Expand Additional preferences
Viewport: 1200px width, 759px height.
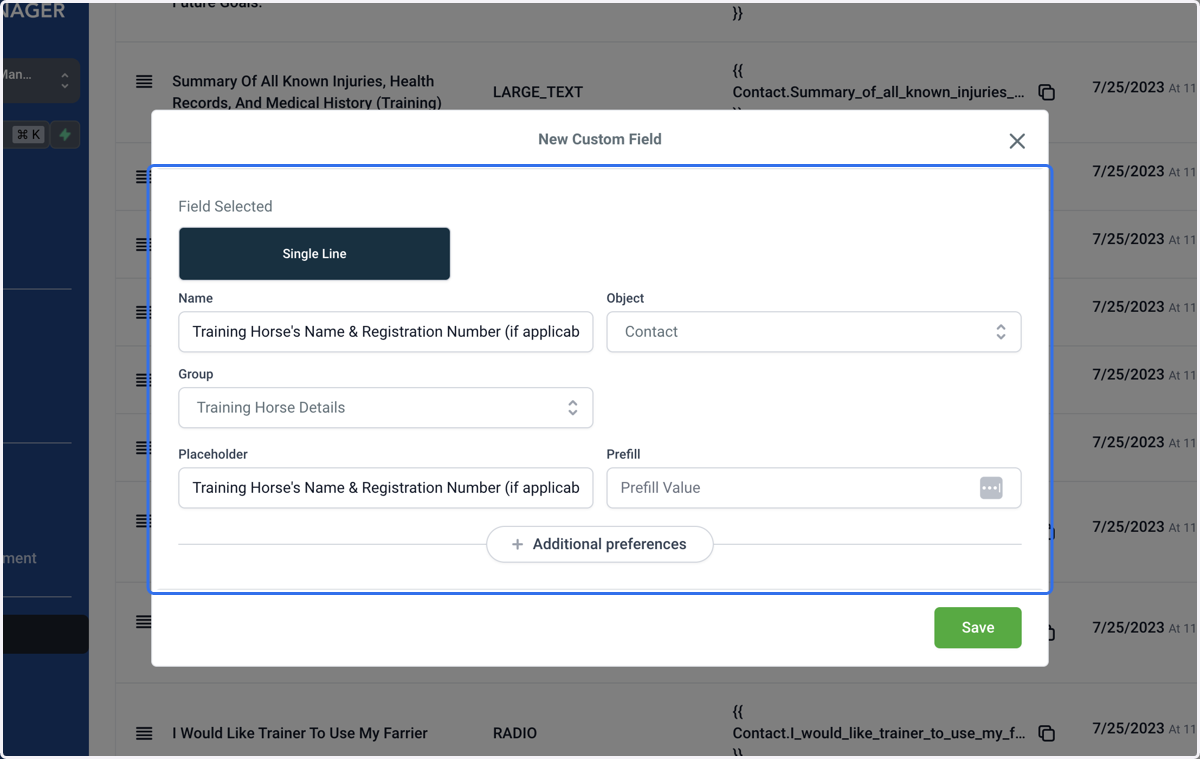[600, 544]
